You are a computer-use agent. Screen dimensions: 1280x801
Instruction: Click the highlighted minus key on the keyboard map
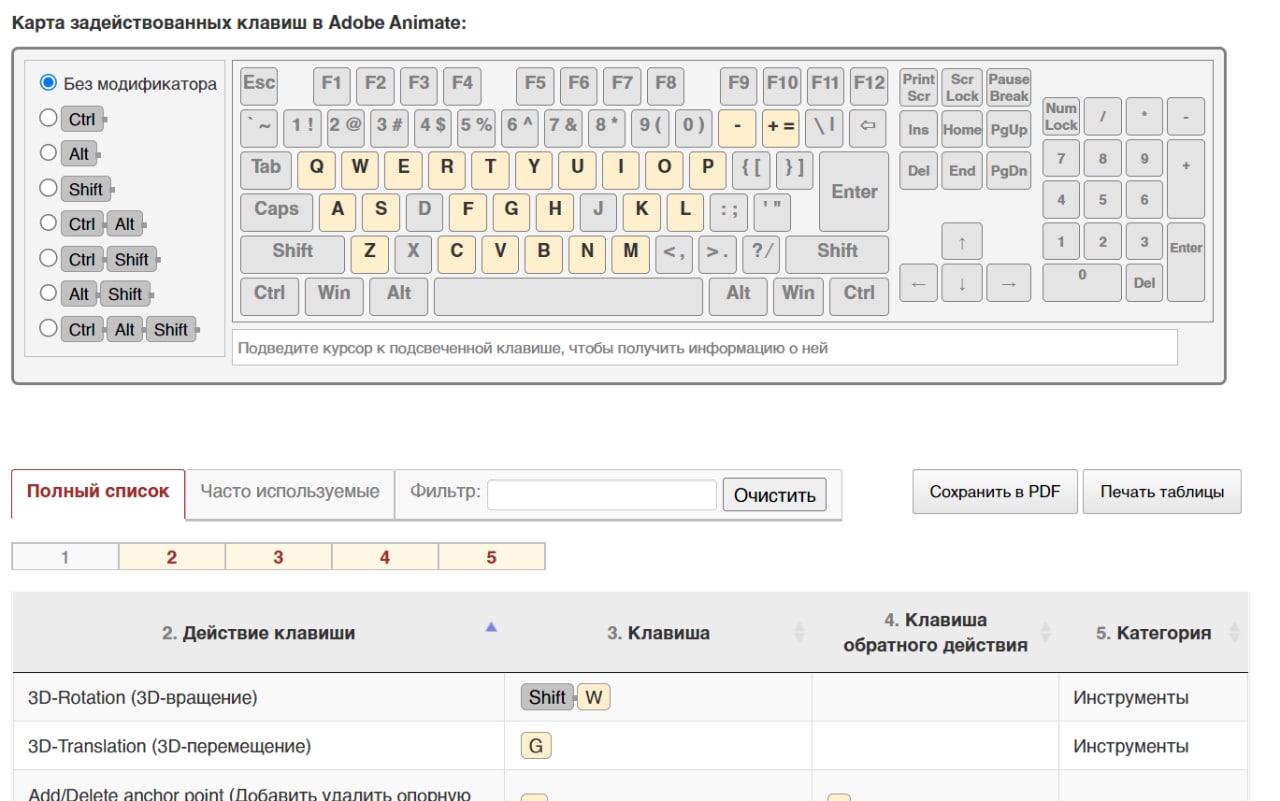click(738, 128)
